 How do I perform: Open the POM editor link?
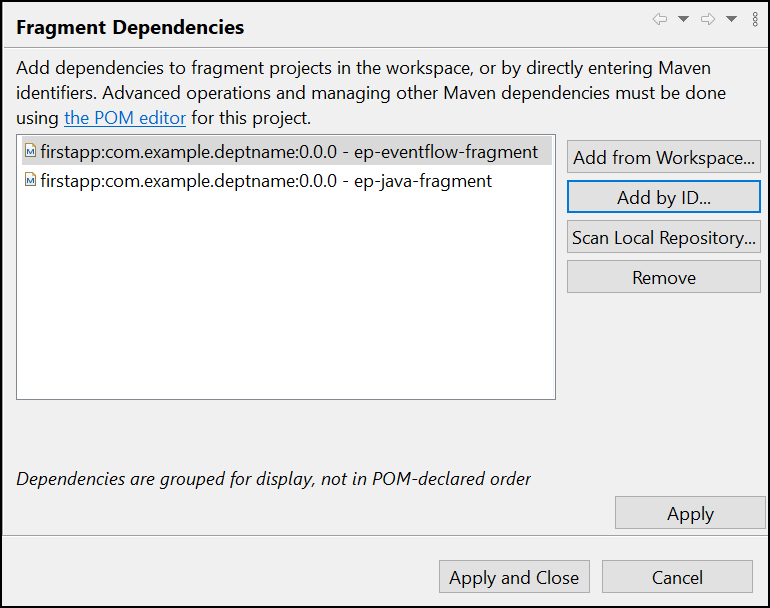pos(125,118)
